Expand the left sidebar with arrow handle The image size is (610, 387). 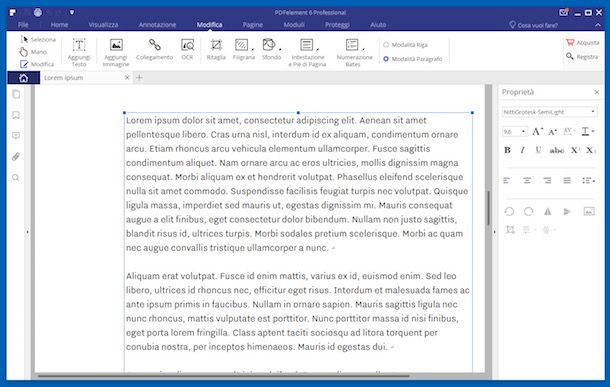click(x=28, y=232)
